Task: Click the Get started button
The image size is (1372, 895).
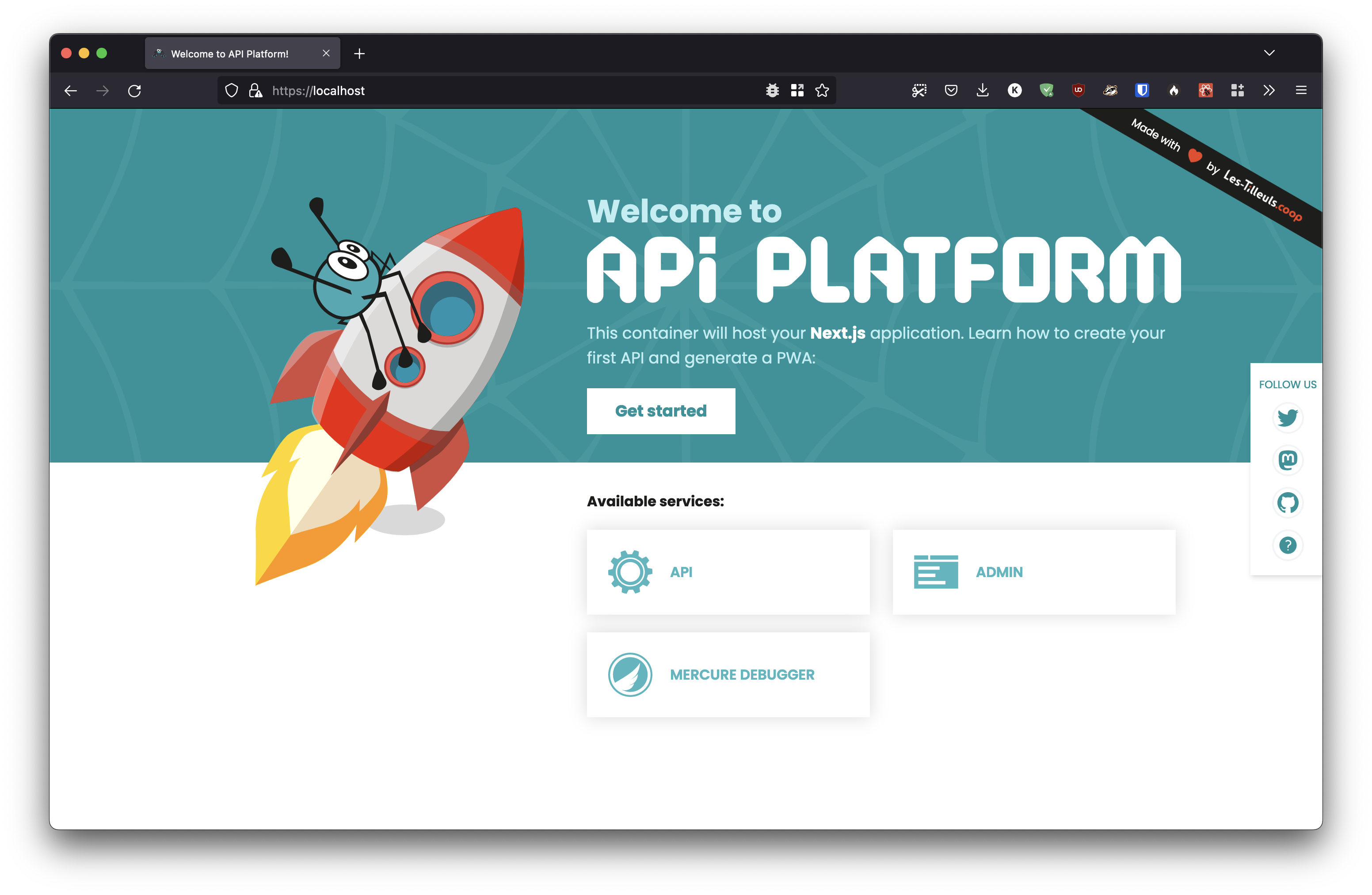Action: [661, 411]
